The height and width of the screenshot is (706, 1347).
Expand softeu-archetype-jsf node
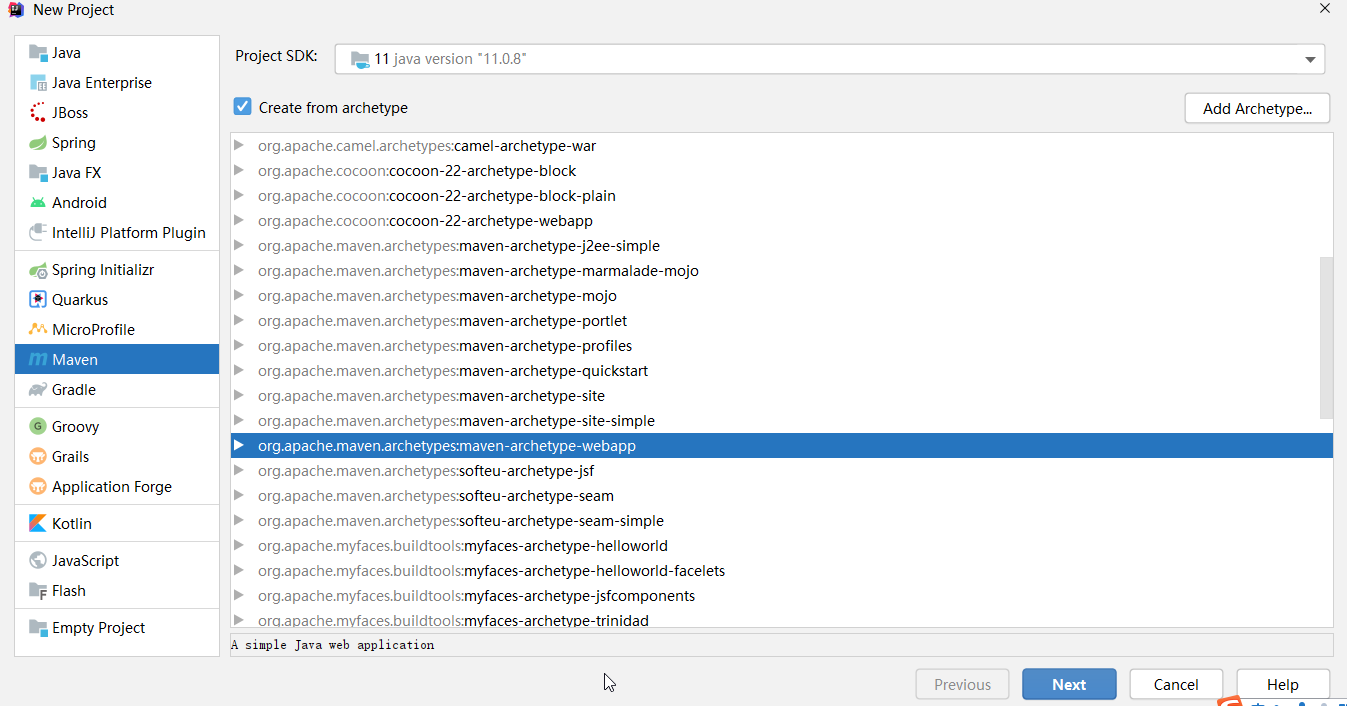[x=239, y=471]
